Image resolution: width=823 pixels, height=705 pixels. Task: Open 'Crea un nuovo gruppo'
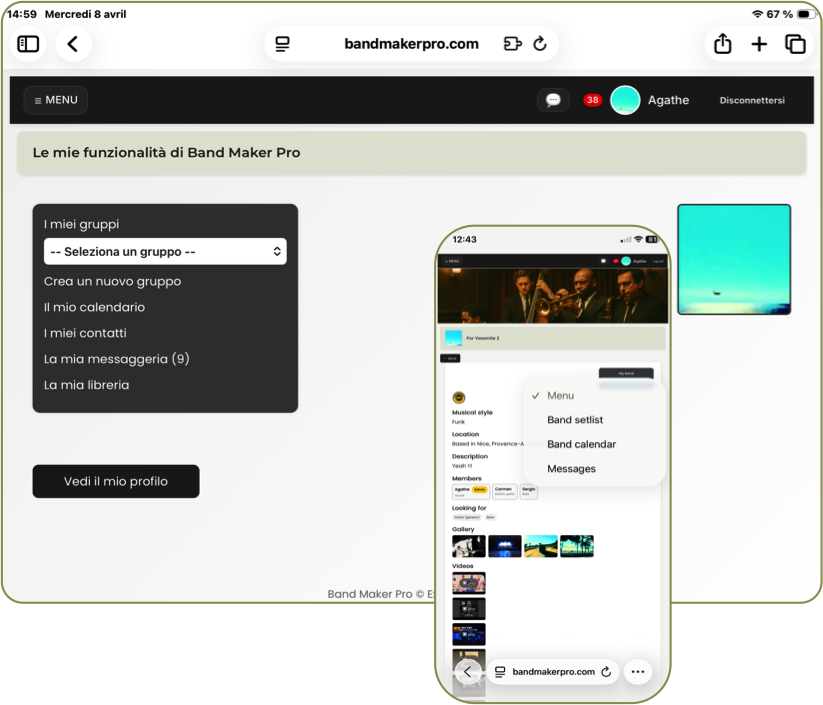tap(112, 281)
